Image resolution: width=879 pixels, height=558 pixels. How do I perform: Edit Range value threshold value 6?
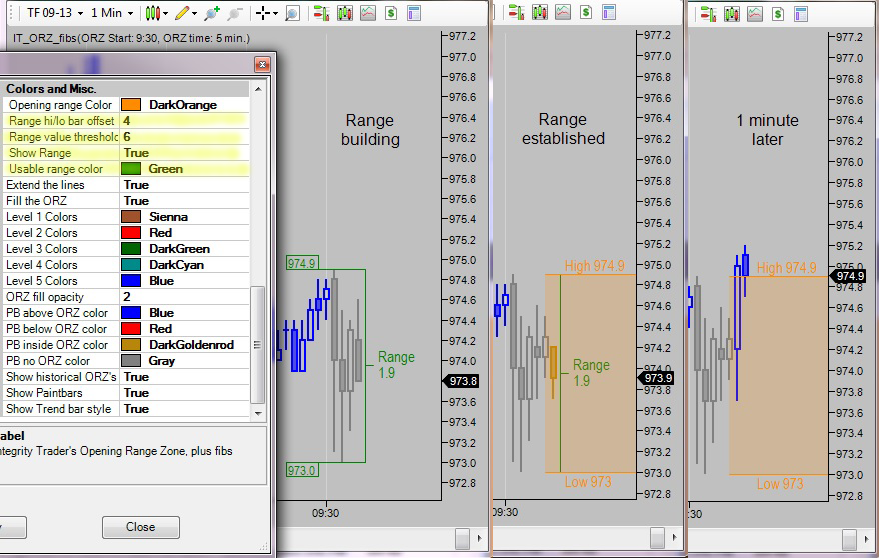[x=184, y=137]
